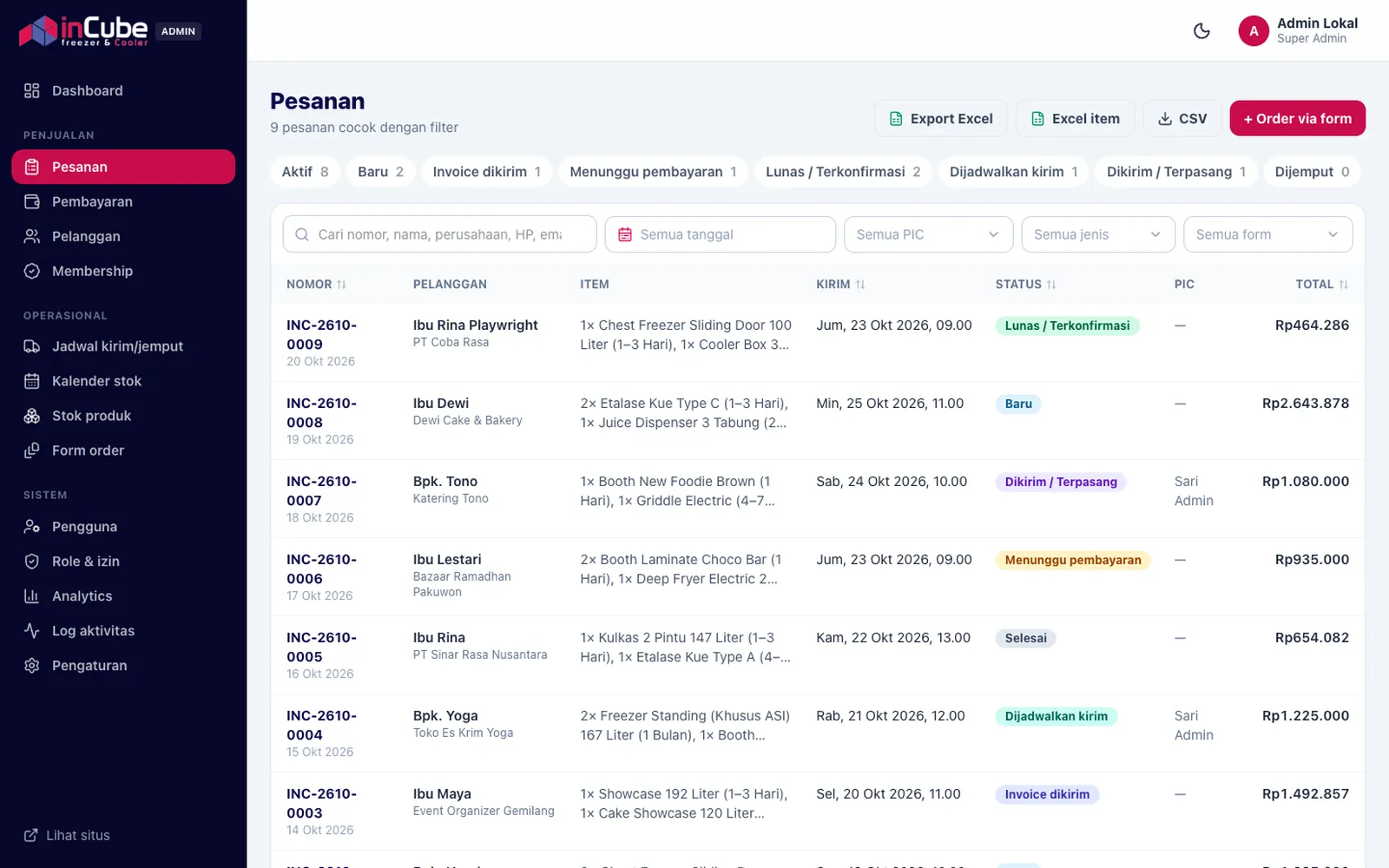Sort table by NOMOR column
This screenshot has height=868, width=1389.
click(x=316, y=285)
